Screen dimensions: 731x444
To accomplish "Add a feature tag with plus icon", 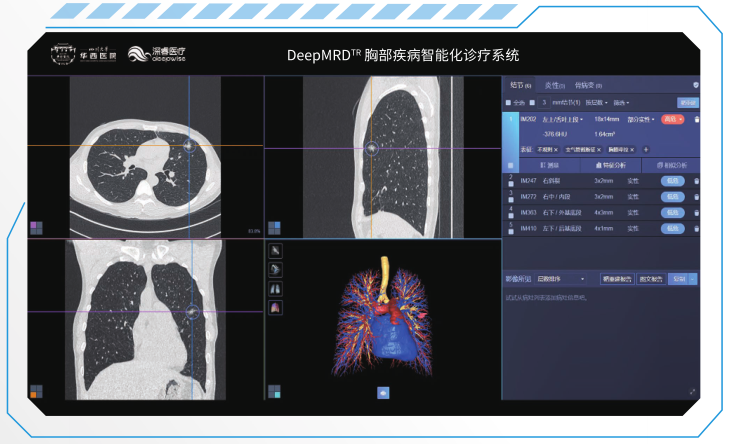I will [x=646, y=150].
